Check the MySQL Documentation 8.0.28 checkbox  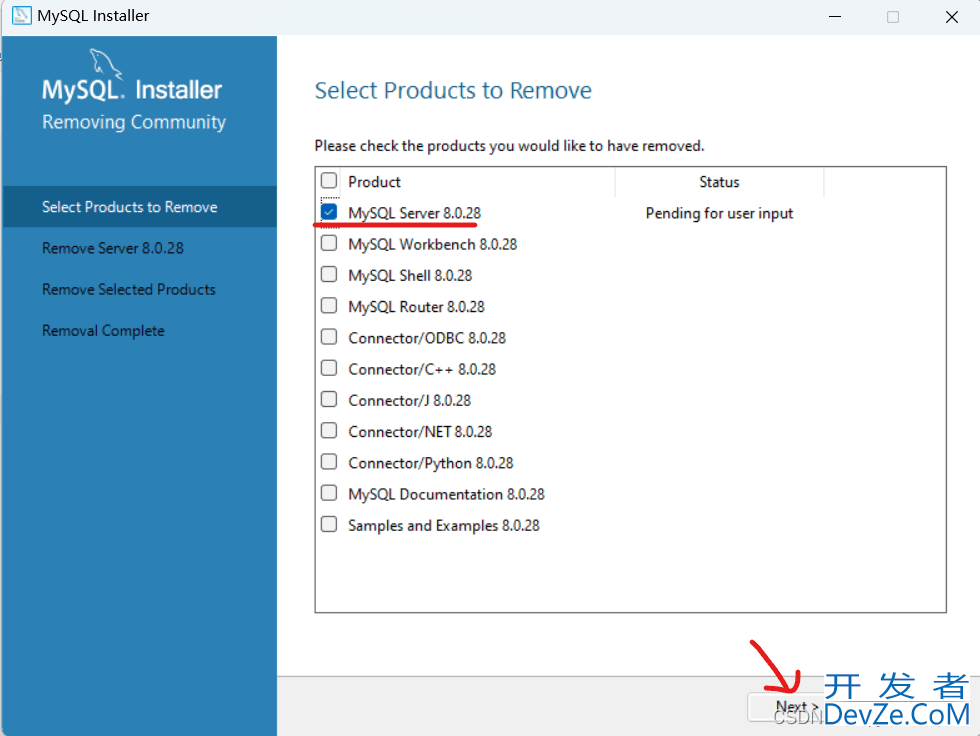(x=329, y=493)
